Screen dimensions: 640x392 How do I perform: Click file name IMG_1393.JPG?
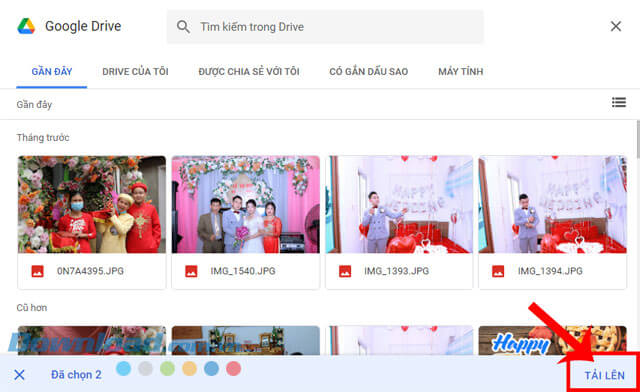click(x=396, y=271)
